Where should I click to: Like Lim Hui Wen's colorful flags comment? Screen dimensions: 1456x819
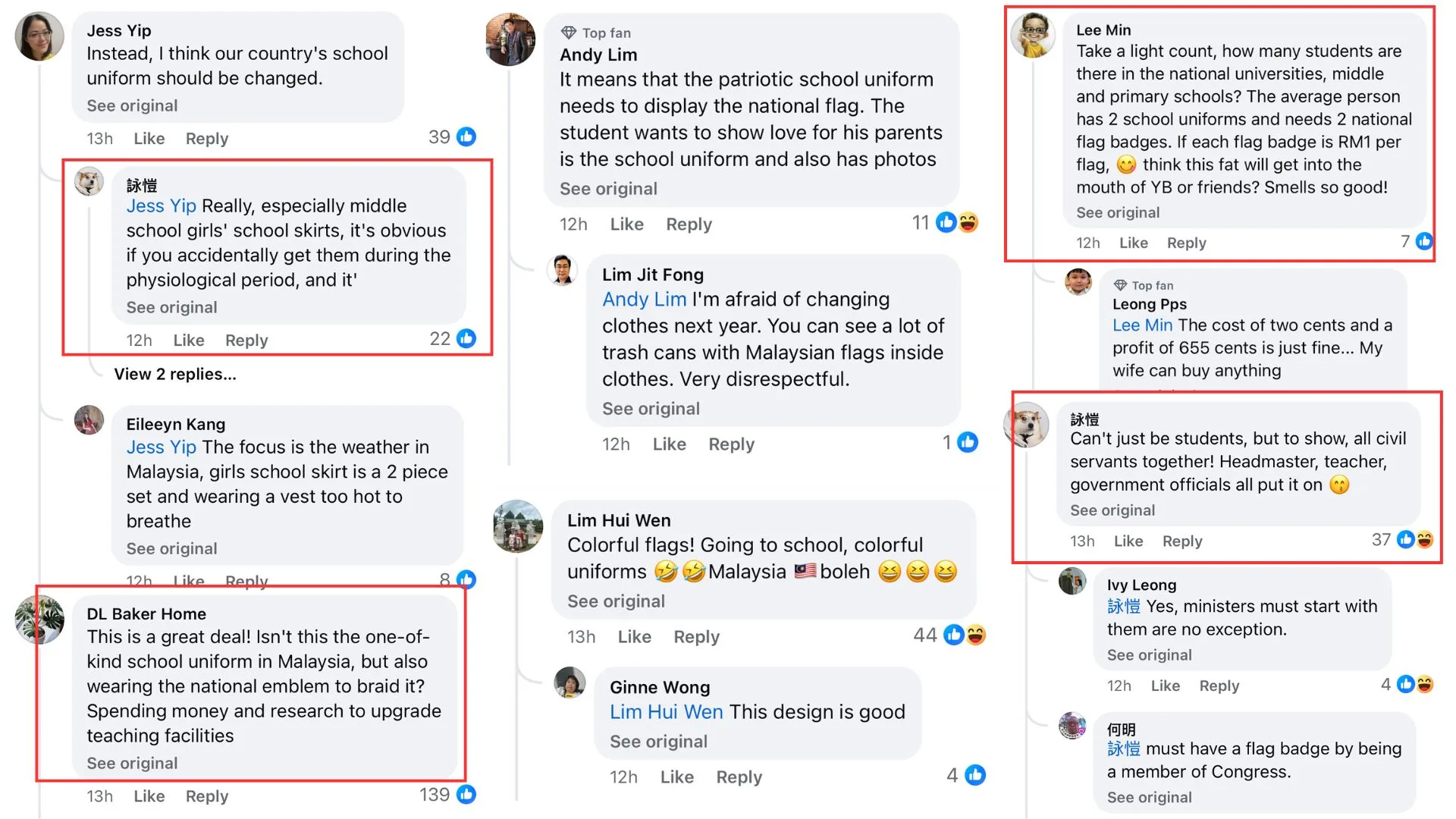click(634, 637)
